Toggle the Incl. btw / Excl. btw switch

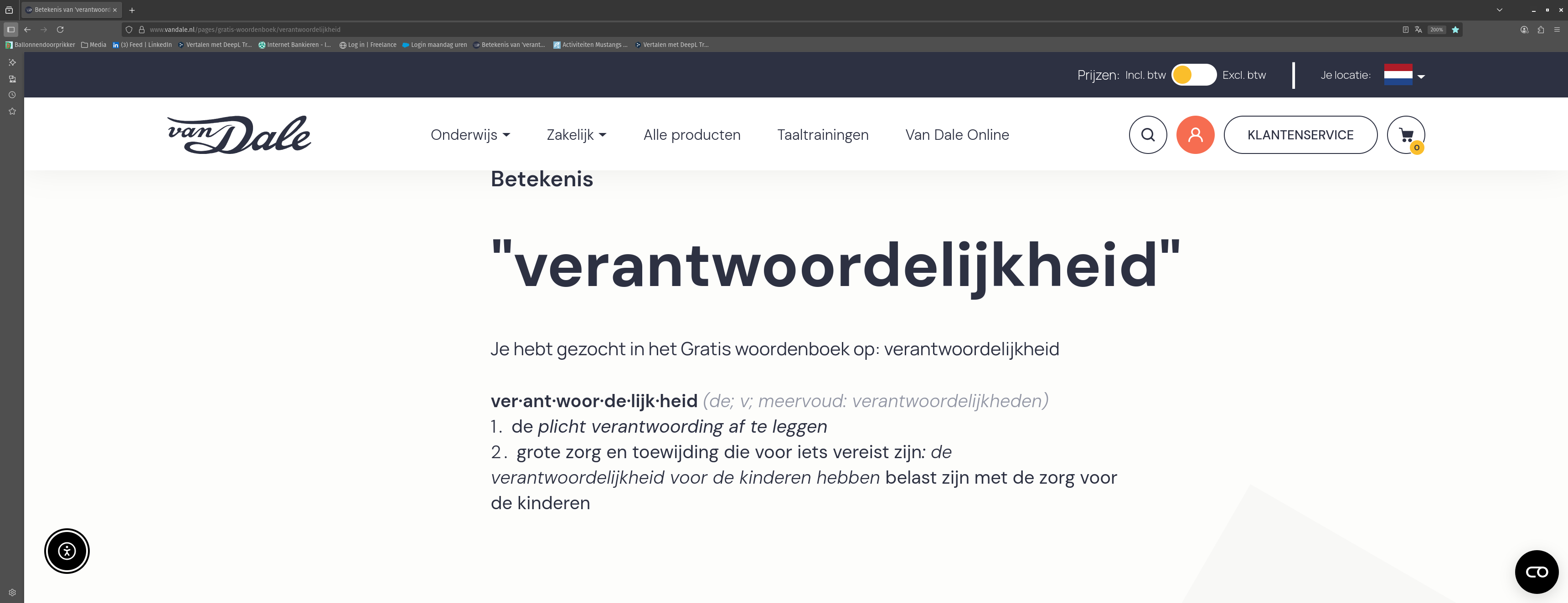tap(1194, 75)
